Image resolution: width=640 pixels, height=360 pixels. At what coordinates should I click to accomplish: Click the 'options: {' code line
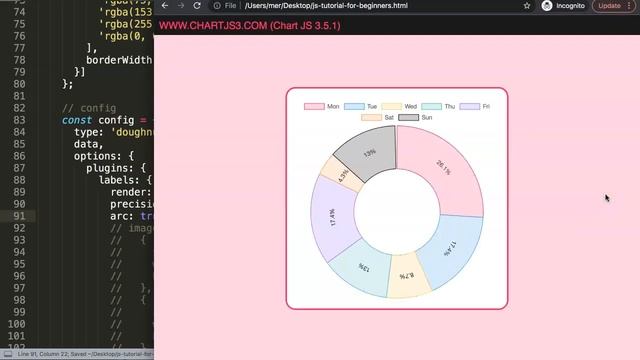click(x=104, y=156)
